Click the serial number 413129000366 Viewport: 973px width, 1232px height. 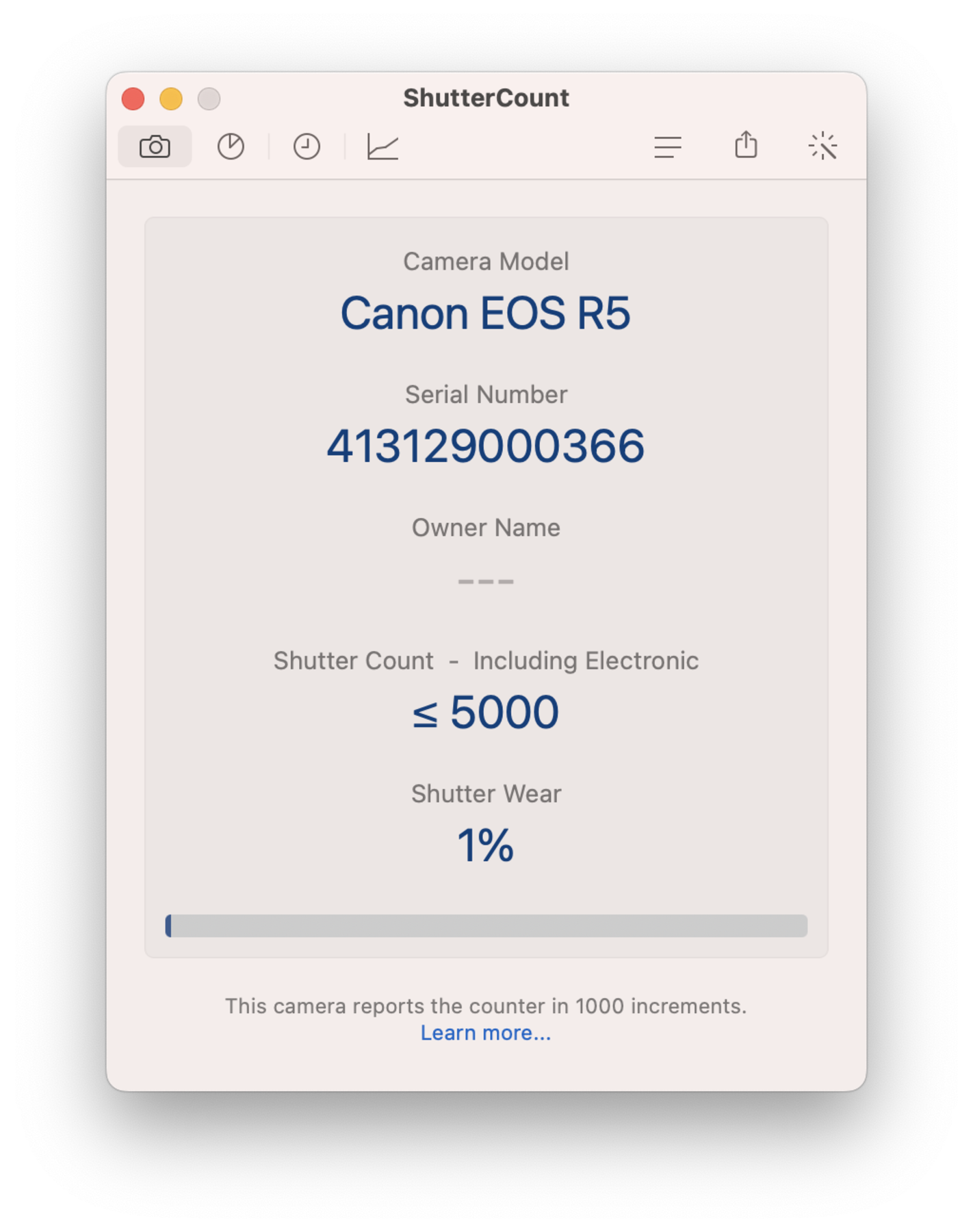coord(486,446)
